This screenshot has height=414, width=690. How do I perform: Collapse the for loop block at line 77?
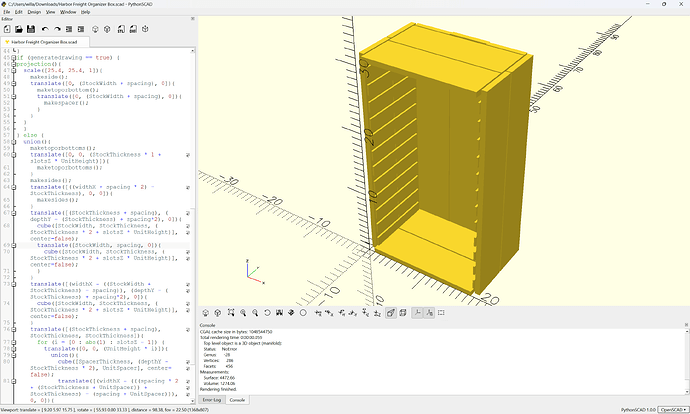tap(14, 342)
